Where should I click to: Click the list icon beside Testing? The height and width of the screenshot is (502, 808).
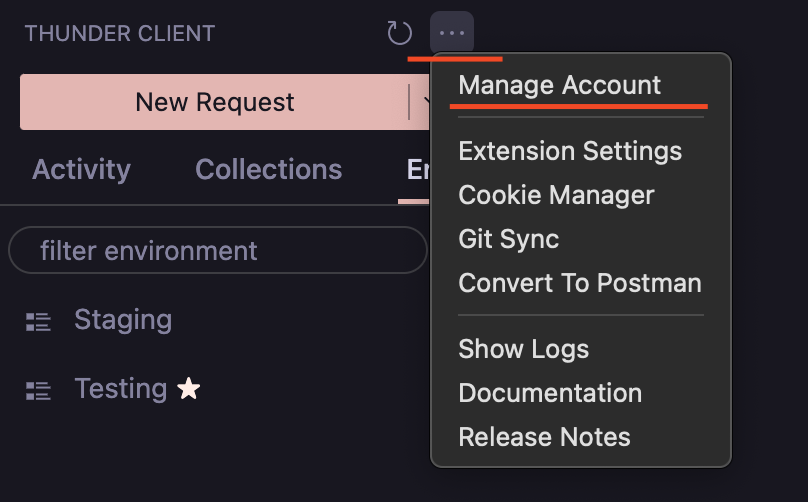click(x=38, y=390)
